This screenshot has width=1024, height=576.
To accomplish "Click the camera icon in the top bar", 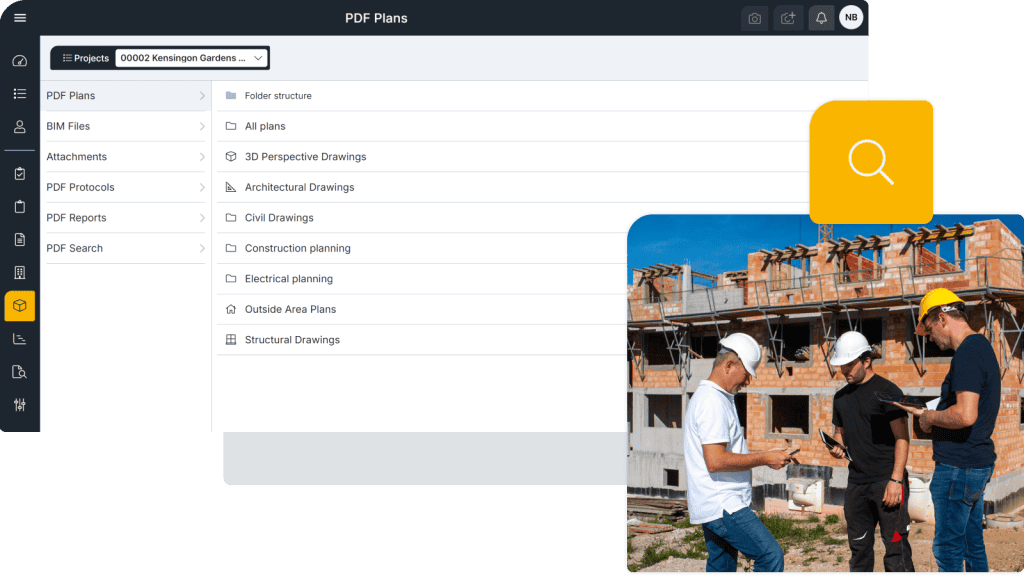I will [754, 17].
